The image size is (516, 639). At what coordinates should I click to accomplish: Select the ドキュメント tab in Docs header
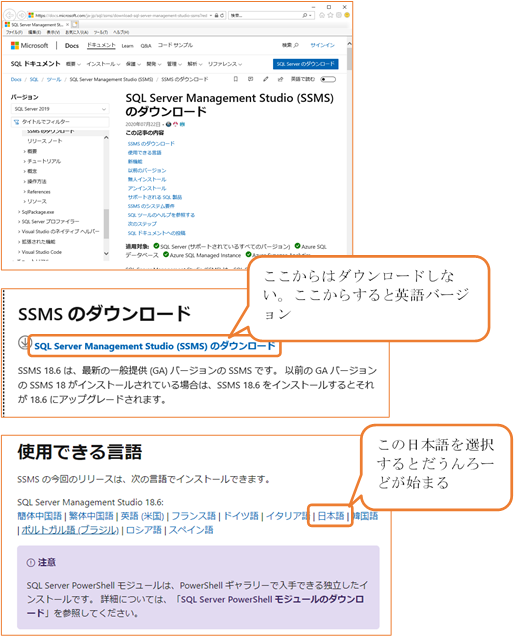(x=101, y=45)
